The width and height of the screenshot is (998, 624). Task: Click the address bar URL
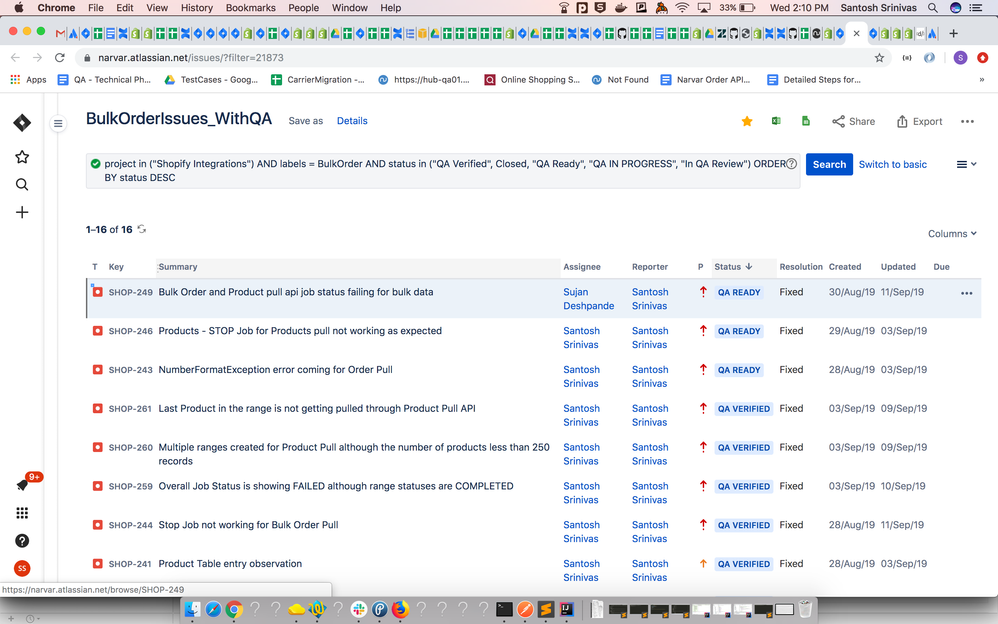pos(191,57)
